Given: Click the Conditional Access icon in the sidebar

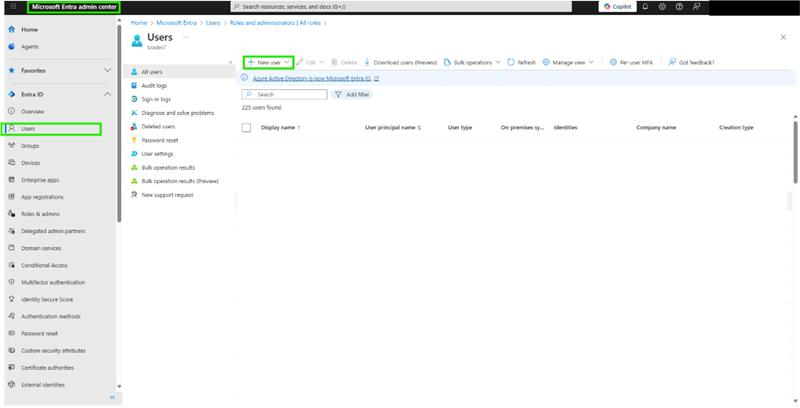Looking at the screenshot, I should 12,265.
